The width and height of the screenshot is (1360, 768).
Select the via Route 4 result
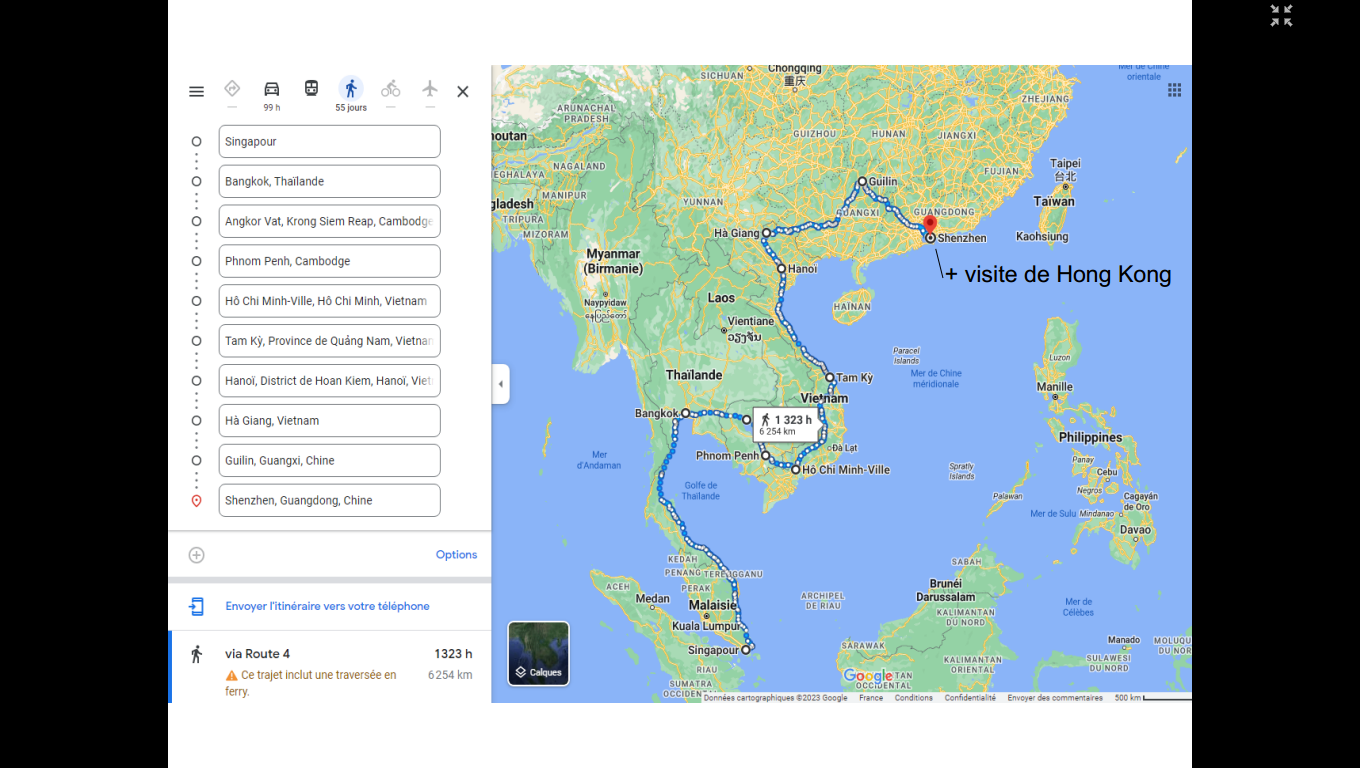(x=330, y=667)
